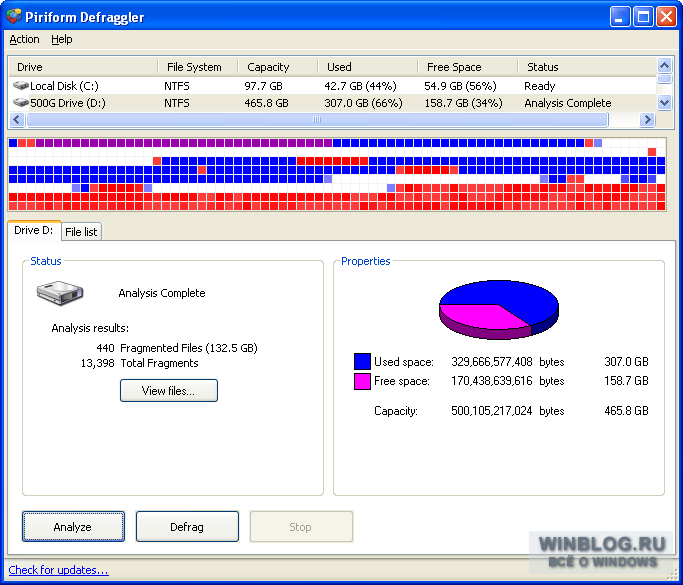Screen dimensions: 683x585
Task: Click the horizontal scrollbar right arrow
Action: (647, 119)
